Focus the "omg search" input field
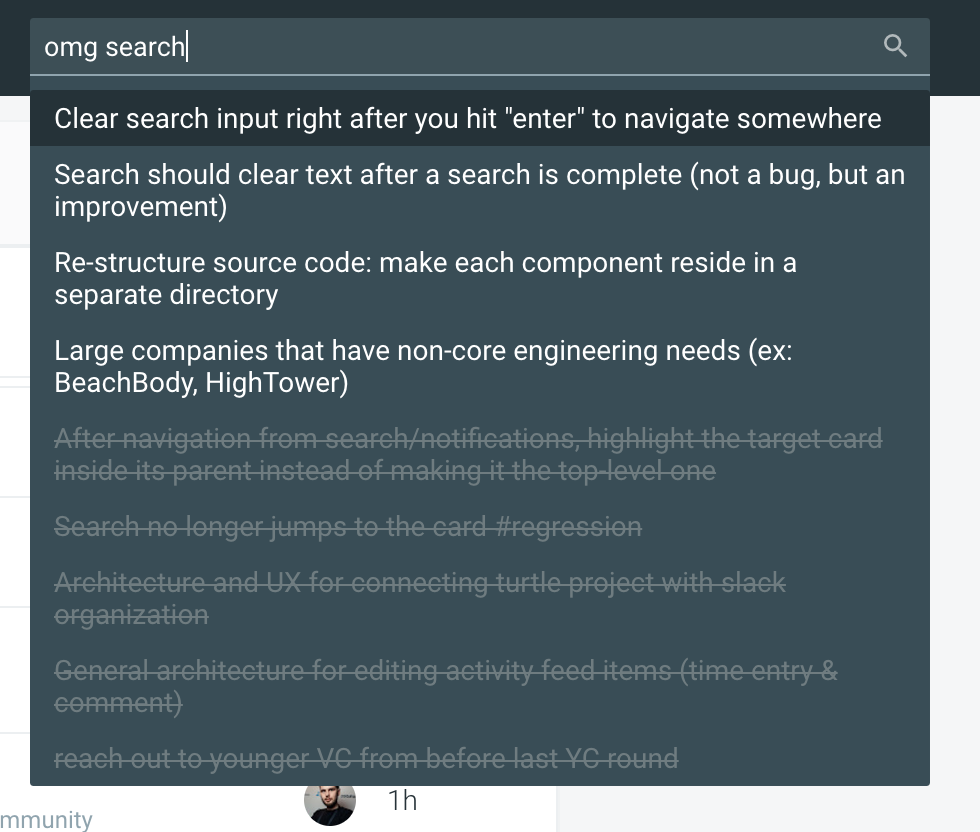980x832 pixels. pyautogui.click(x=450, y=46)
